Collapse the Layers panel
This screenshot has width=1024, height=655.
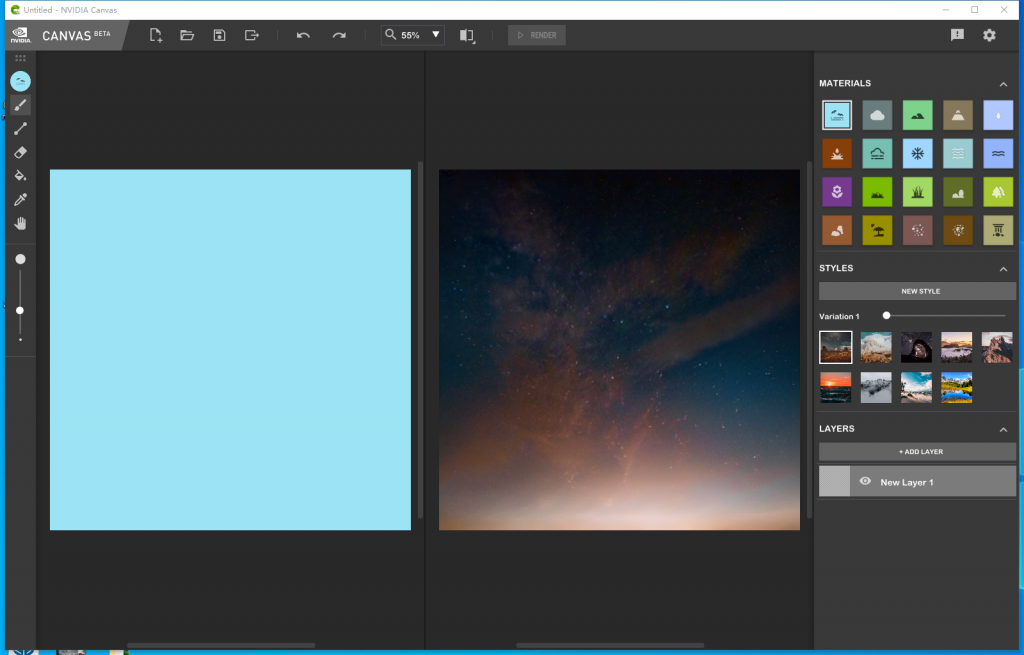pyautogui.click(x=1003, y=430)
